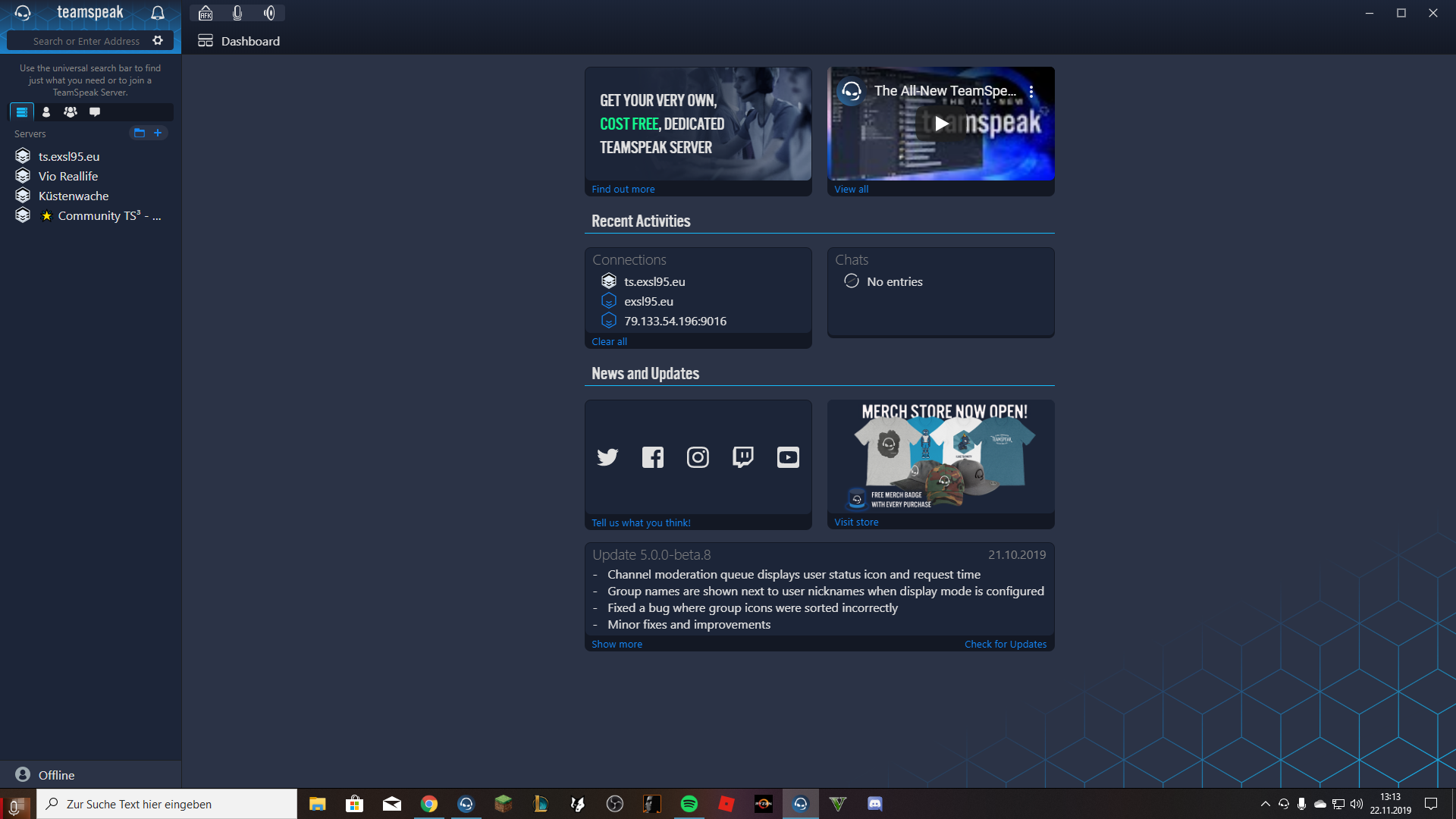1456x819 pixels.
Task: Clear all recent connections
Action: 609,341
